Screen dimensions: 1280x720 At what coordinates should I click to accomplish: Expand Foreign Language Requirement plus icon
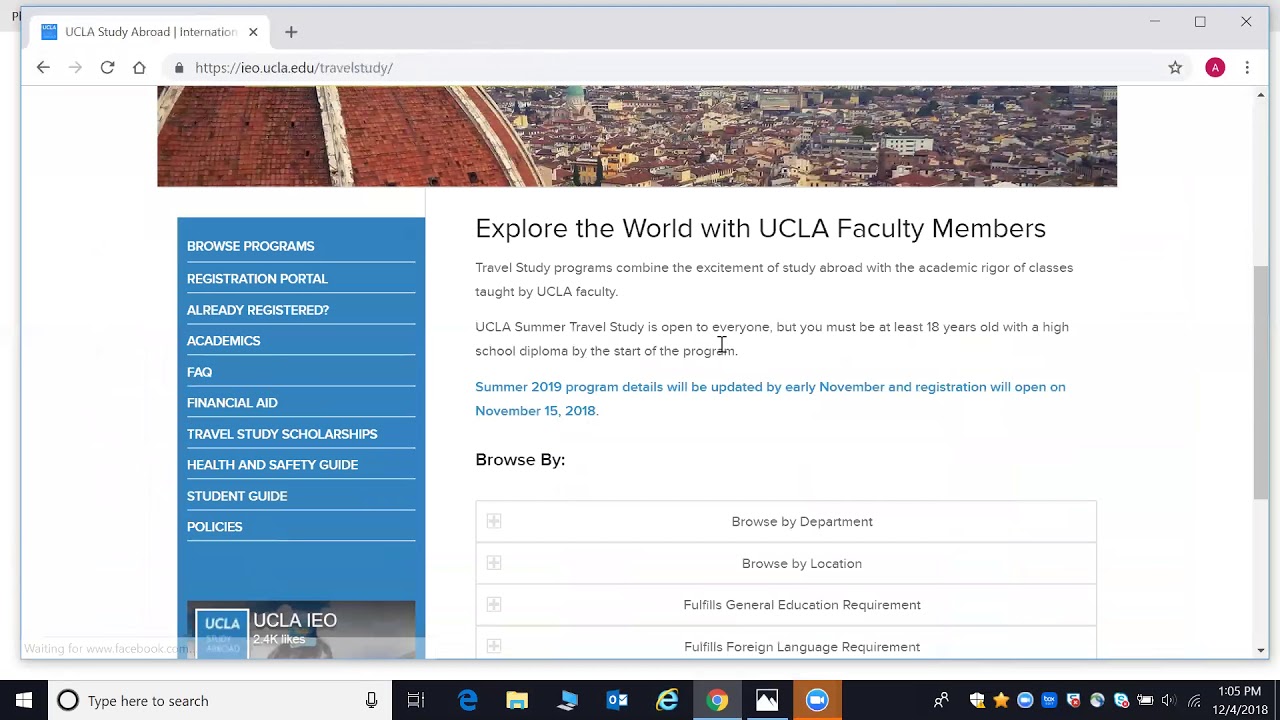[494, 646]
